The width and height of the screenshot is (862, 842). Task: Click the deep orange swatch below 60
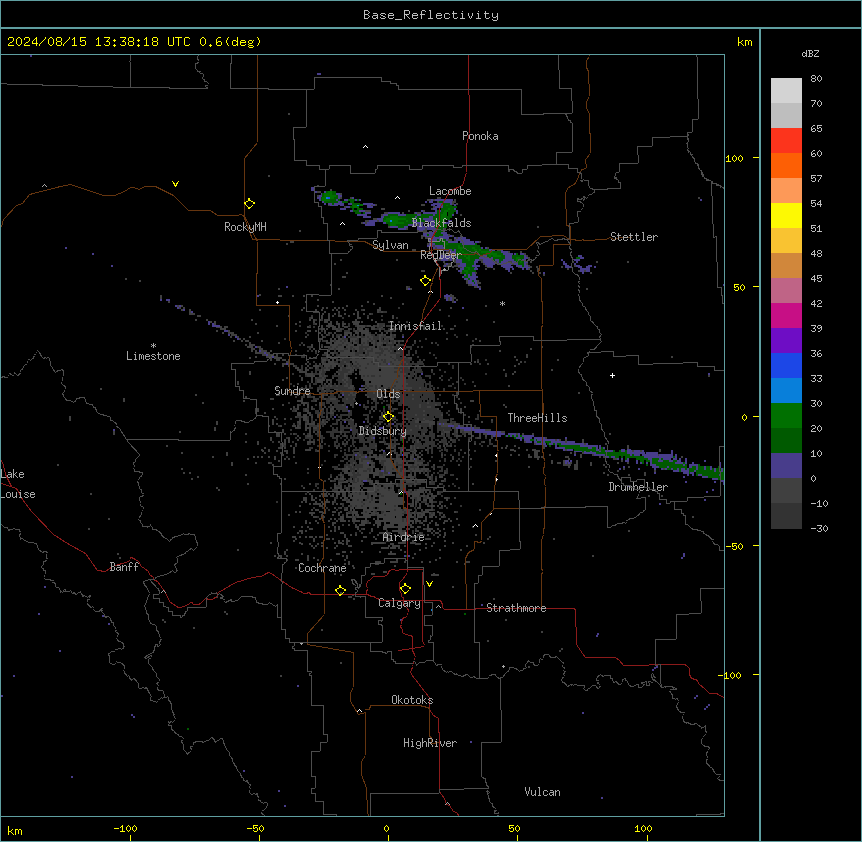(x=786, y=165)
